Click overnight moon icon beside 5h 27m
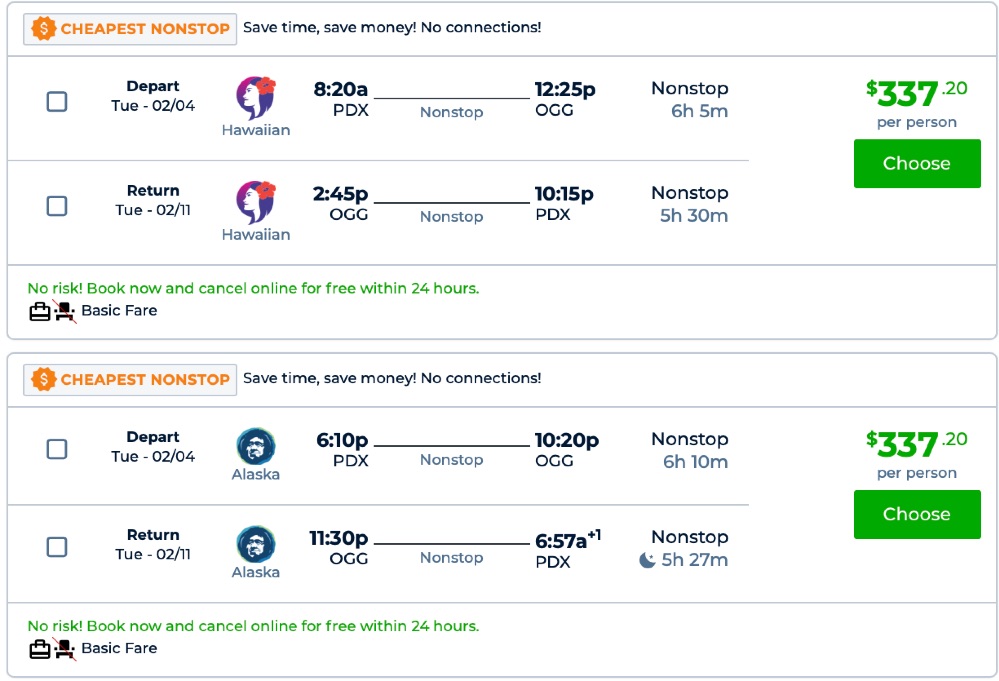Image resolution: width=999 pixels, height=681 pixels. [648, 560]
